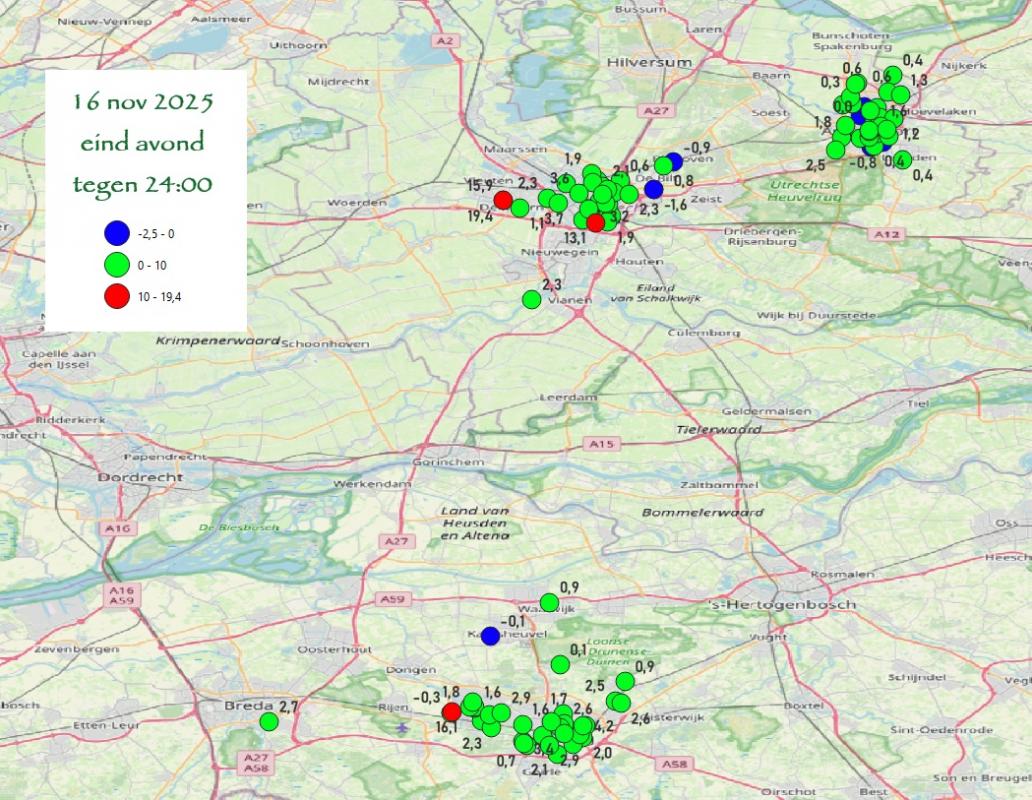Viewport: 1032px width, 800px height.
Task: Select the green marker labeled 0,1
Action: pos(560,664)
